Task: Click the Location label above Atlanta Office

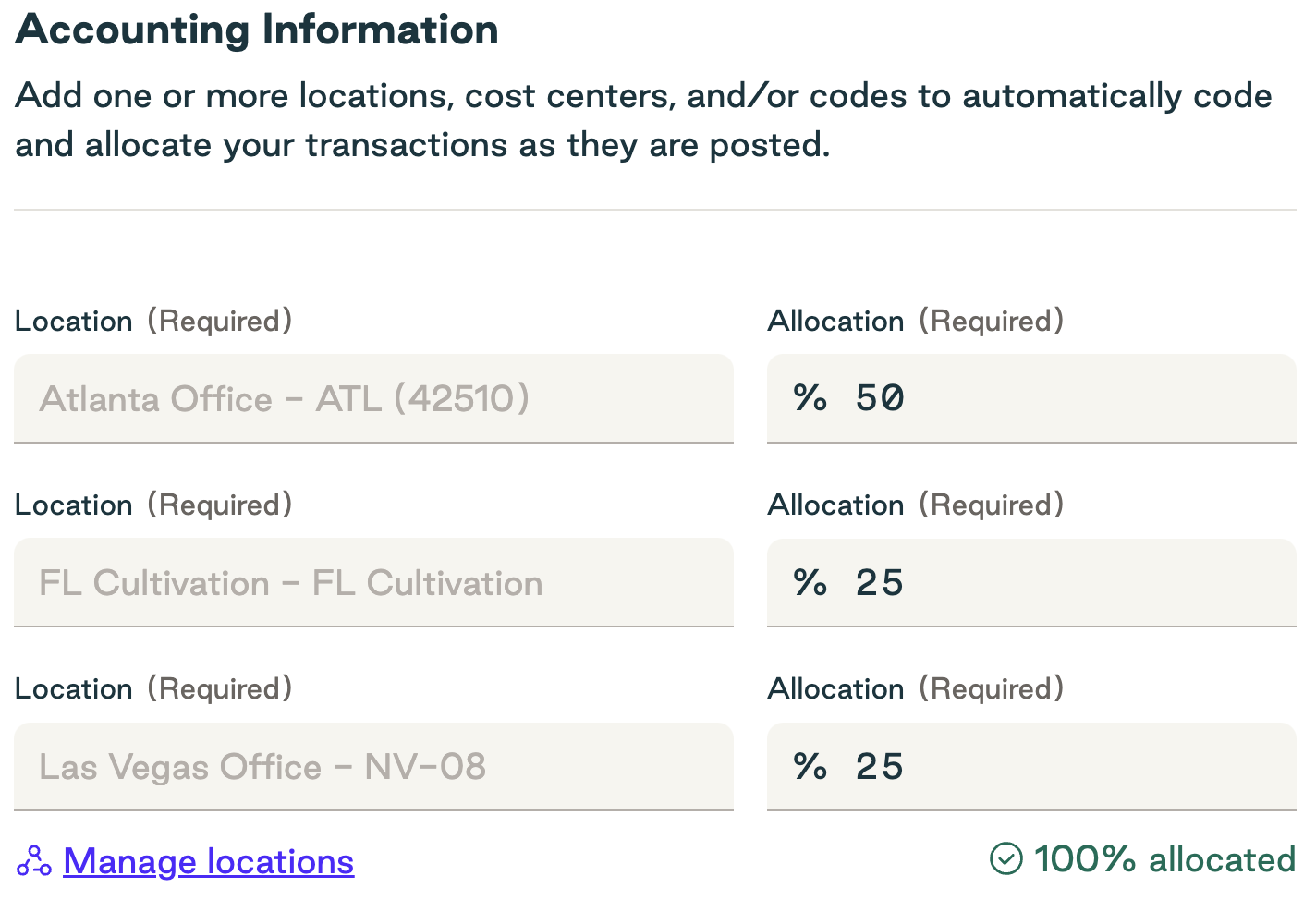Action: click(x=74, y=321)
